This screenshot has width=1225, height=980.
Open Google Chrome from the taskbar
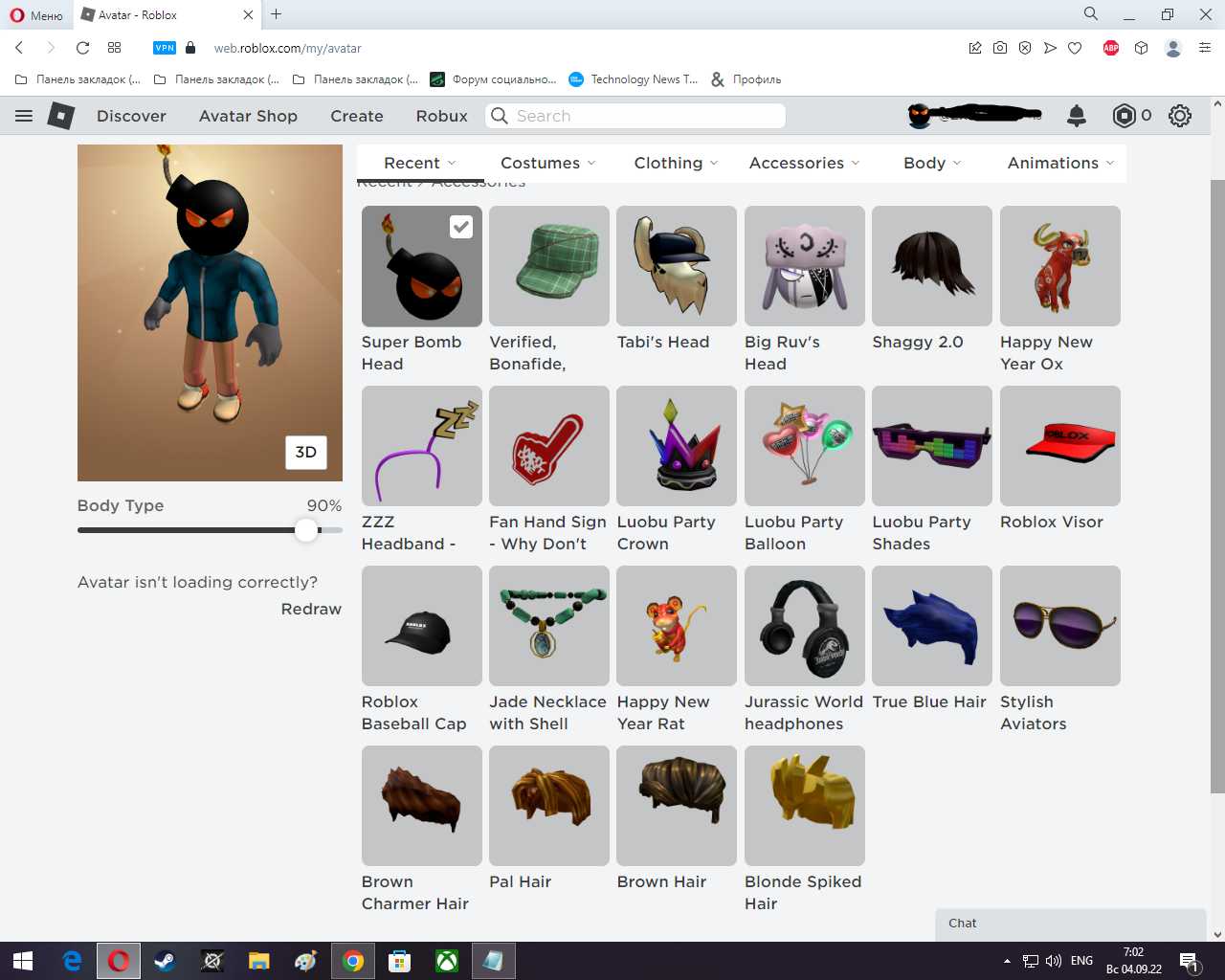coord(353,961)
